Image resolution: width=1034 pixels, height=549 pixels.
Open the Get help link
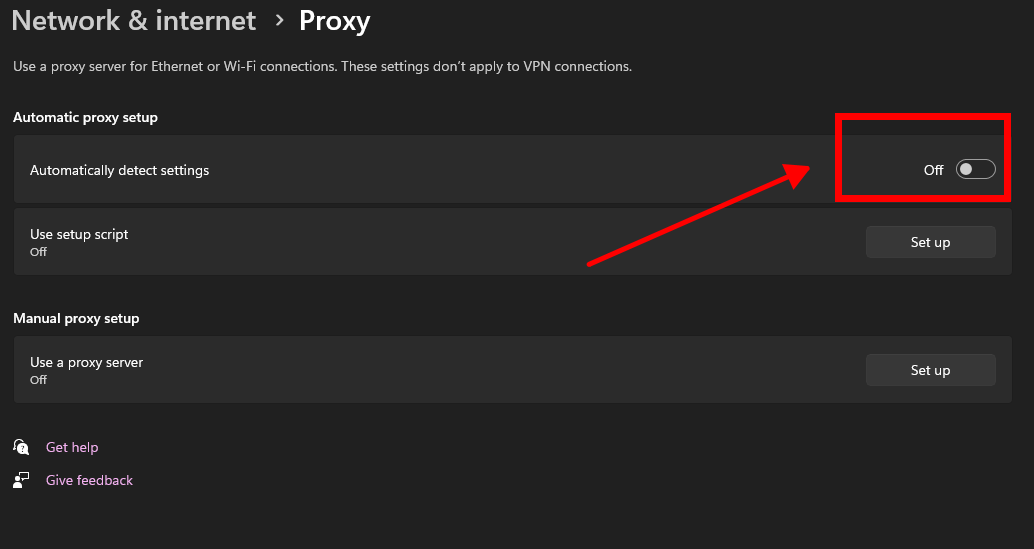click(x=72, y=447)
